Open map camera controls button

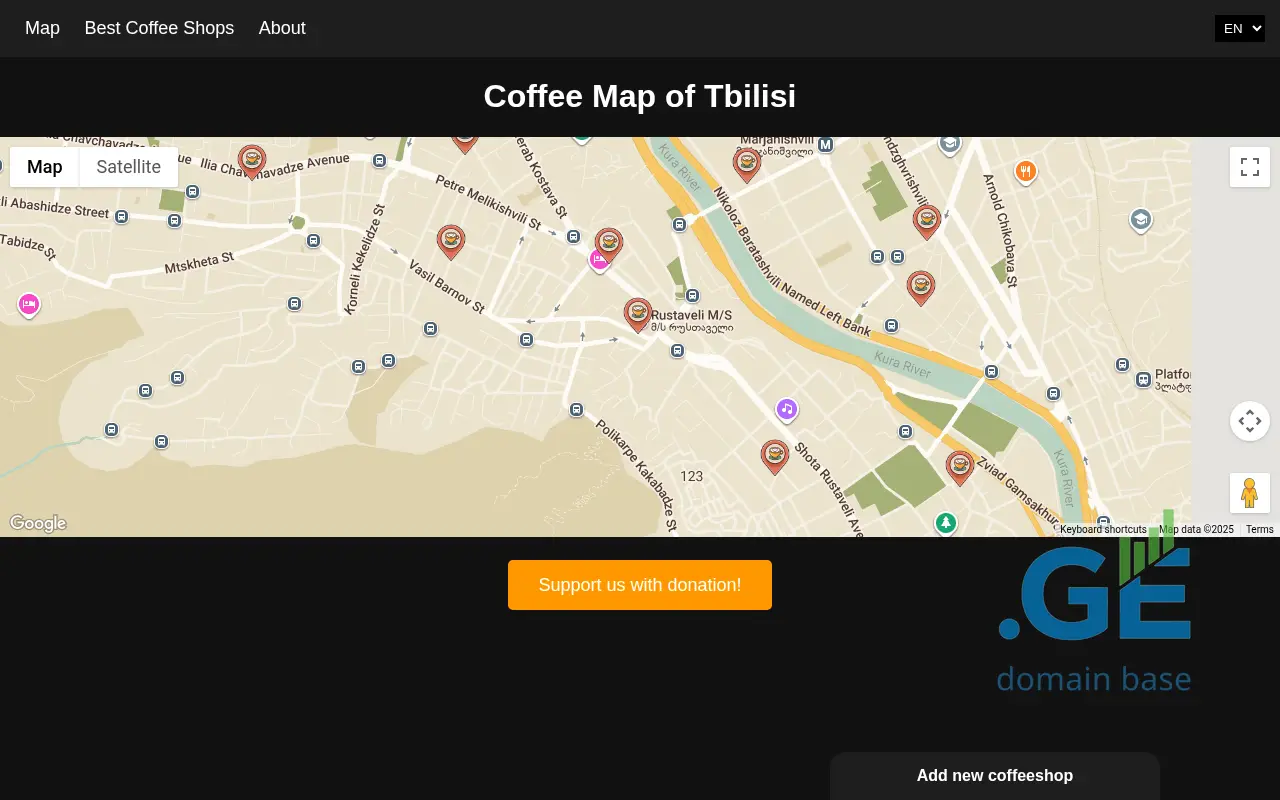(1249, 421)
